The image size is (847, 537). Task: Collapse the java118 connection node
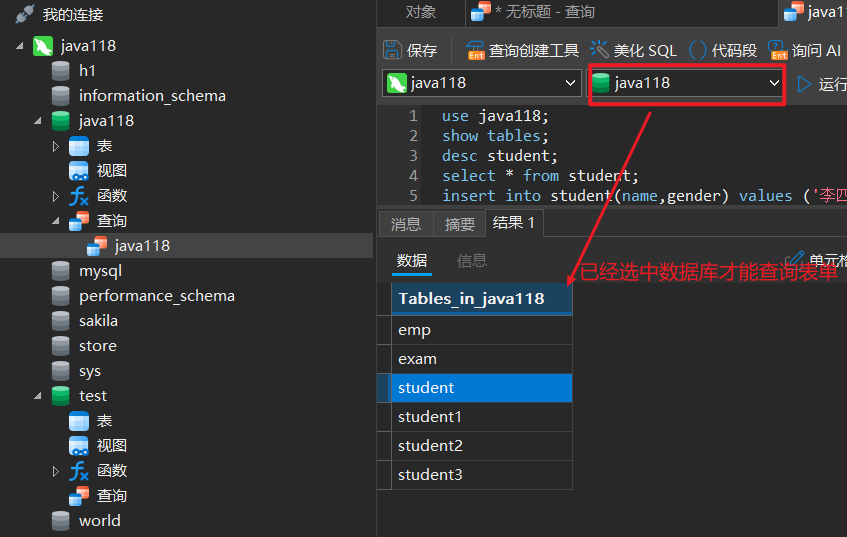[x=20, y=46]
